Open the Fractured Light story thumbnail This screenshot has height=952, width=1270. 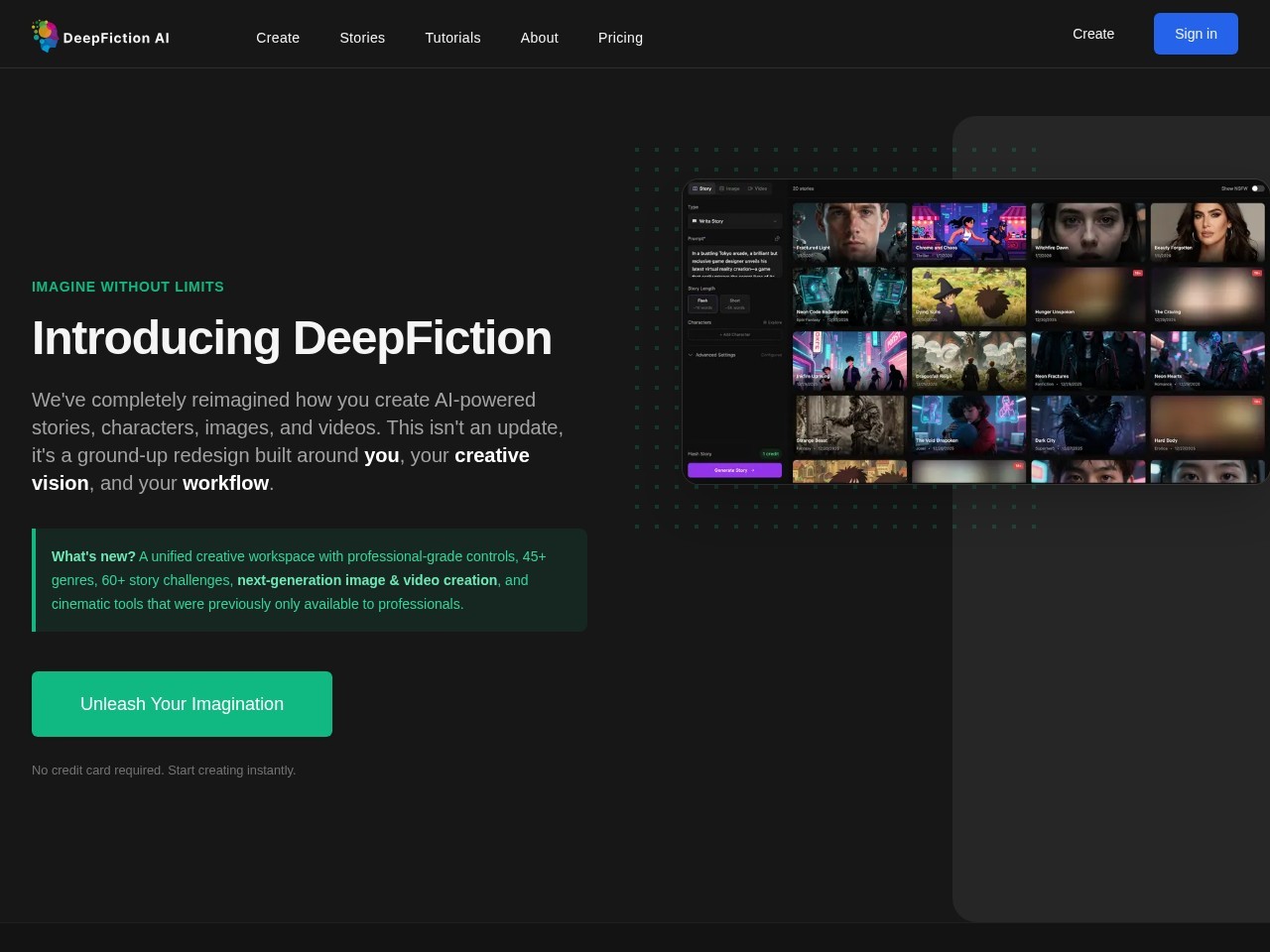(850, 232)
